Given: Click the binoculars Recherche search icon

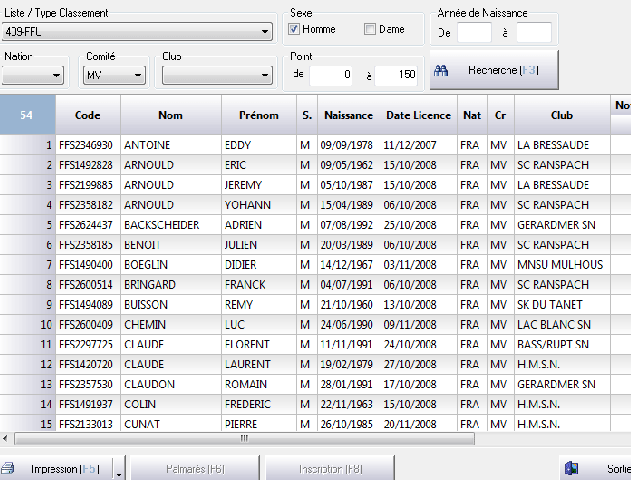Looking at the screenshot, I should coord(441,70).
